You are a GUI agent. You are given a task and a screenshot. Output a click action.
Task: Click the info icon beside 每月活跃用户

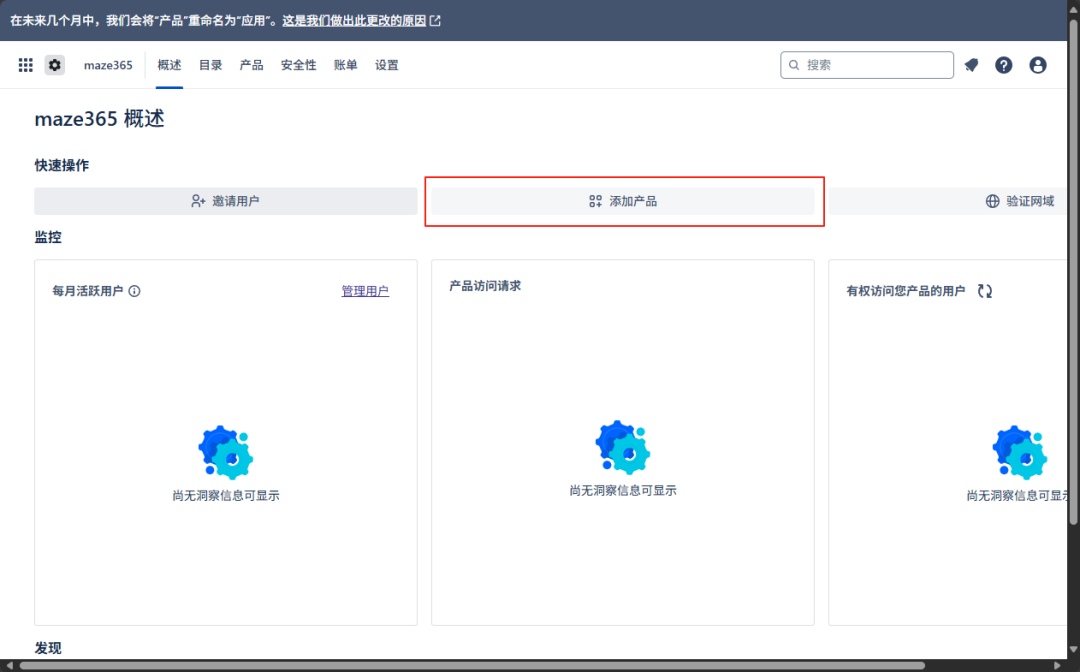point(134,290)
